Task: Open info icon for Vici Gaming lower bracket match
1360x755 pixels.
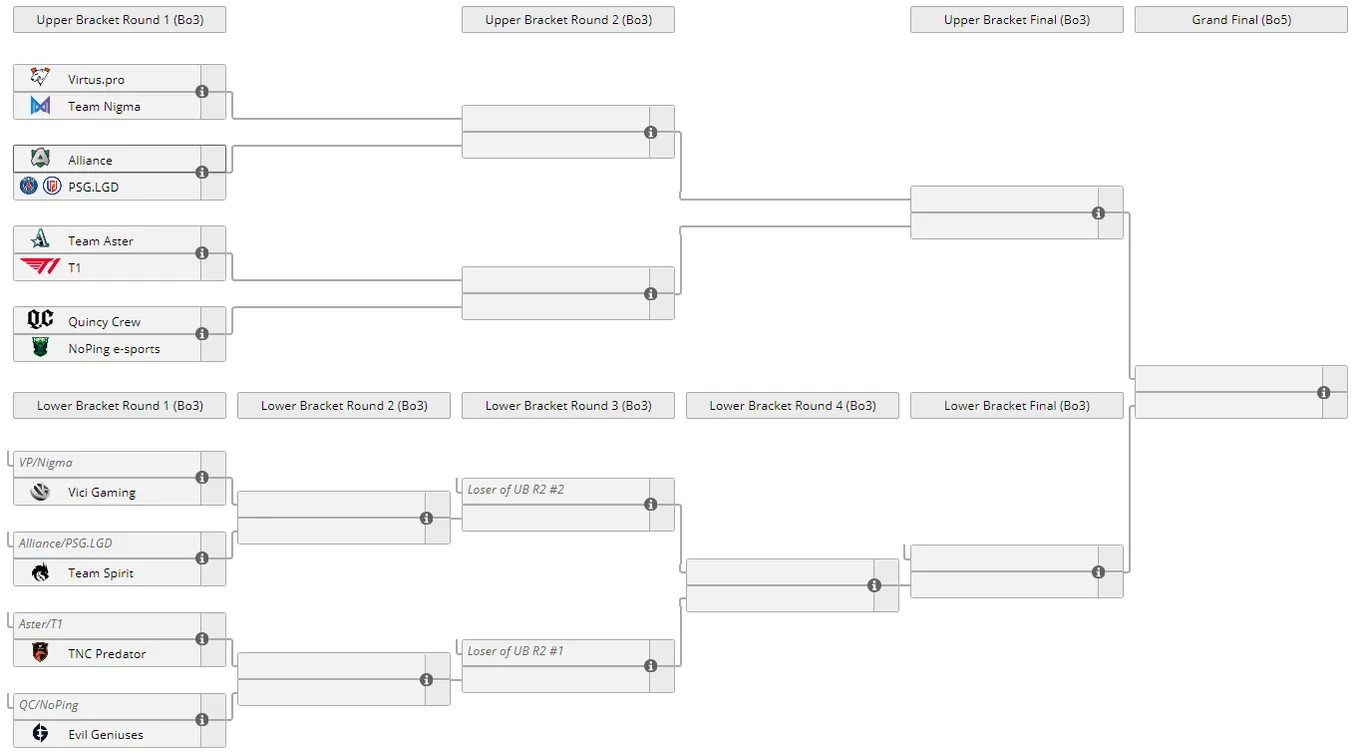Action: click(202, 478)
